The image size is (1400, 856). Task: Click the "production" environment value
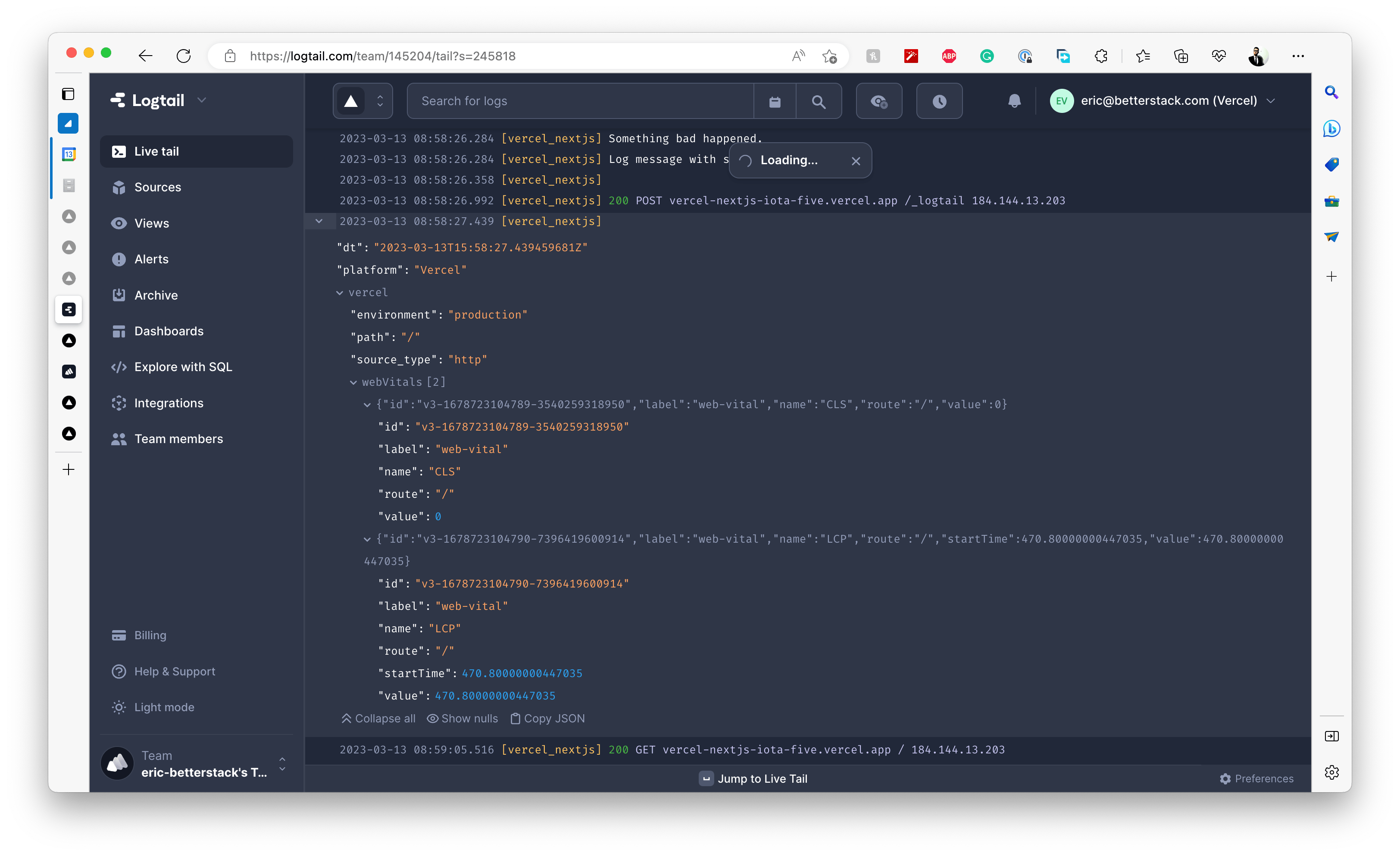pyautogui.click(x=487, y=315)
